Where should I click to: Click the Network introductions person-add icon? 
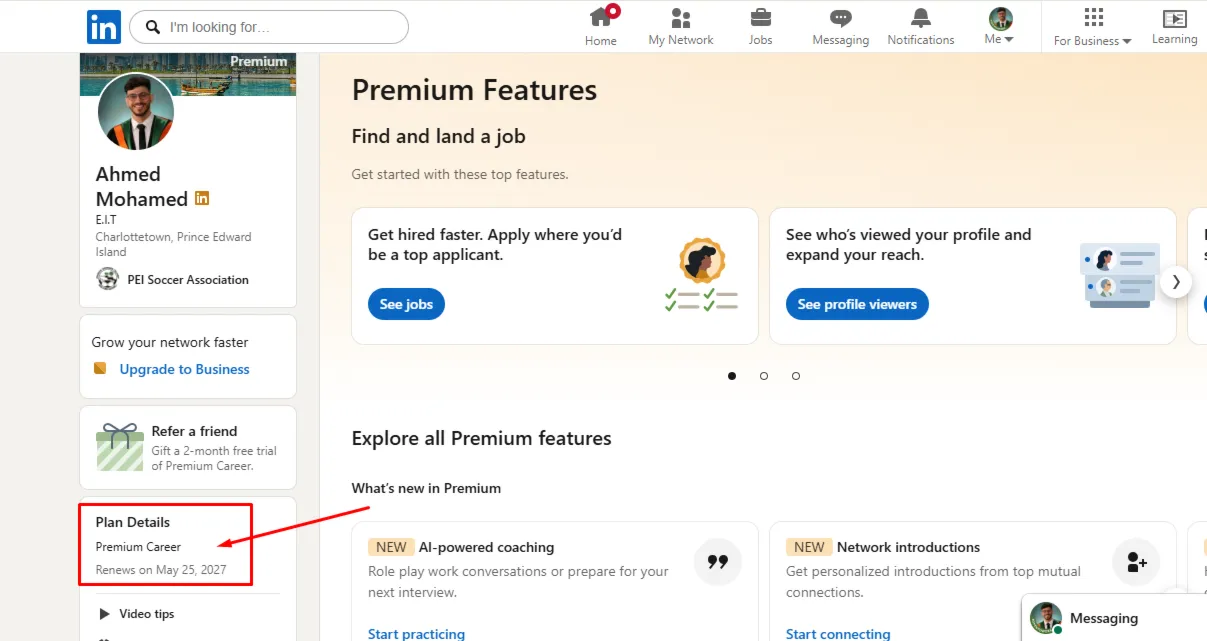1136,562
